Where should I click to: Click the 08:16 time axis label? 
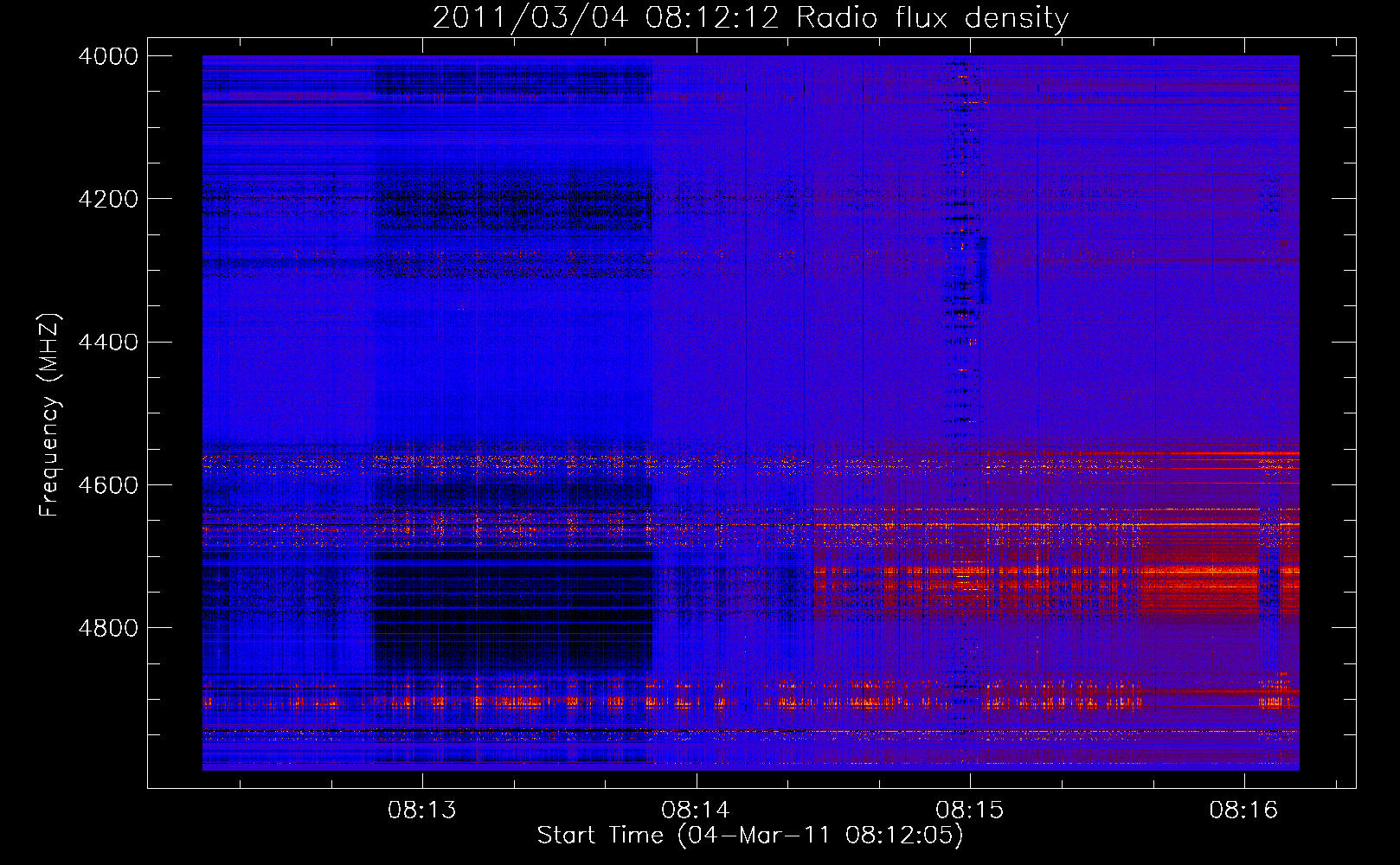(x=1243, y=811)
